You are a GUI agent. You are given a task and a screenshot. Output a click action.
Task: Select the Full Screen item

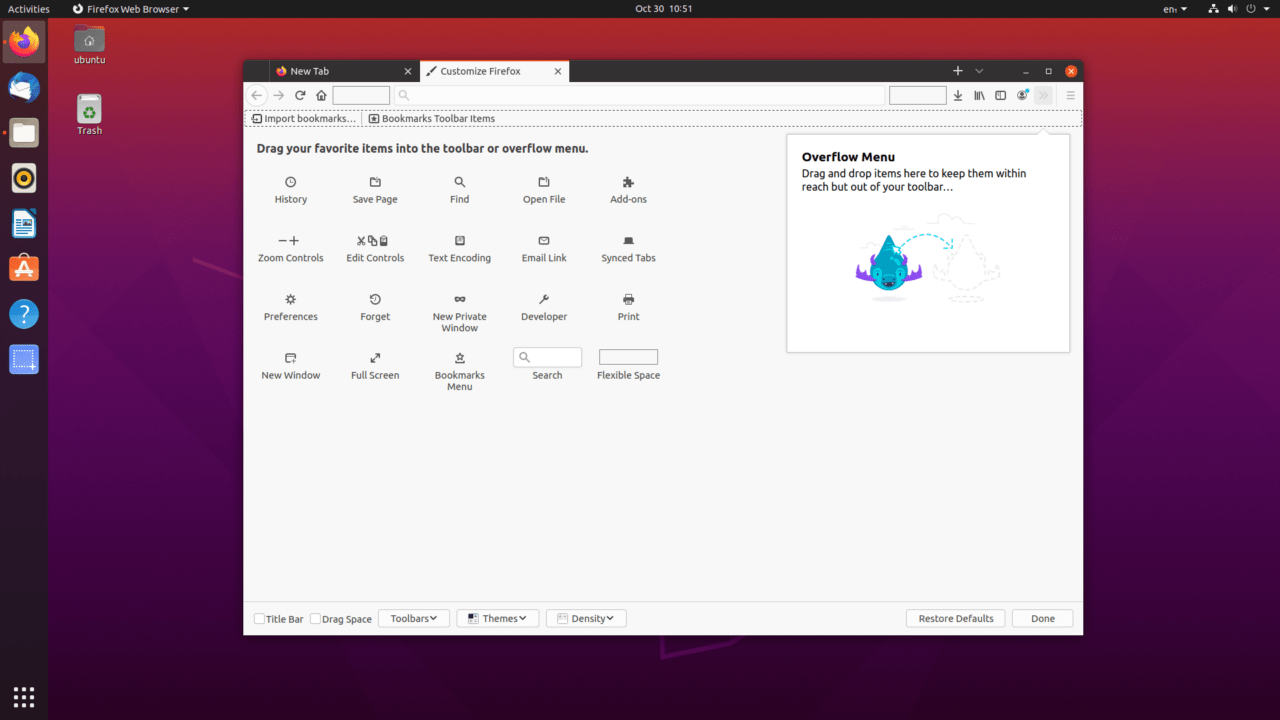point(375,366)
